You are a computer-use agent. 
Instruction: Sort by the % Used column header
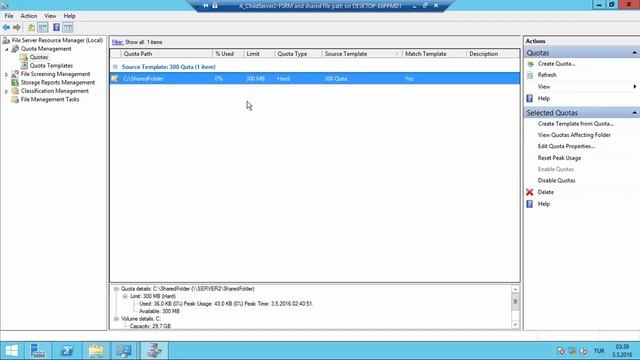228,54
